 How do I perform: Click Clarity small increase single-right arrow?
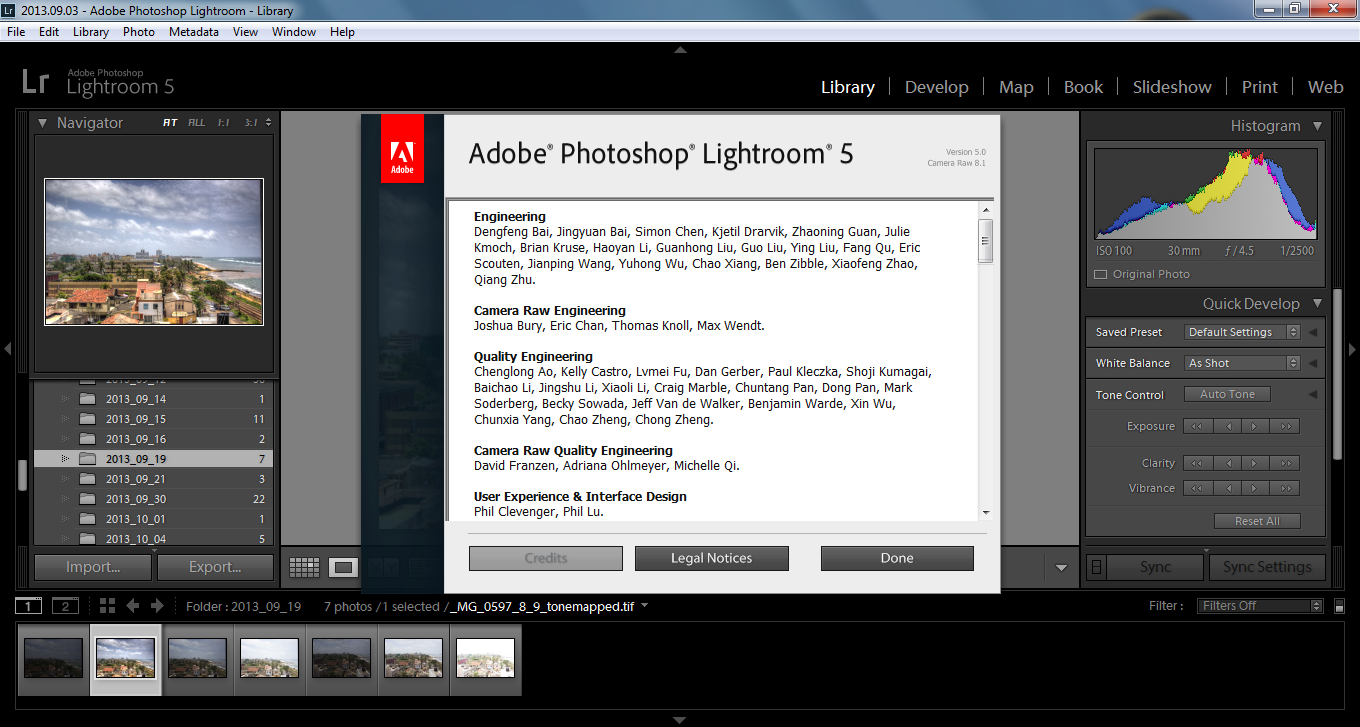click(x=1256, y=463)
